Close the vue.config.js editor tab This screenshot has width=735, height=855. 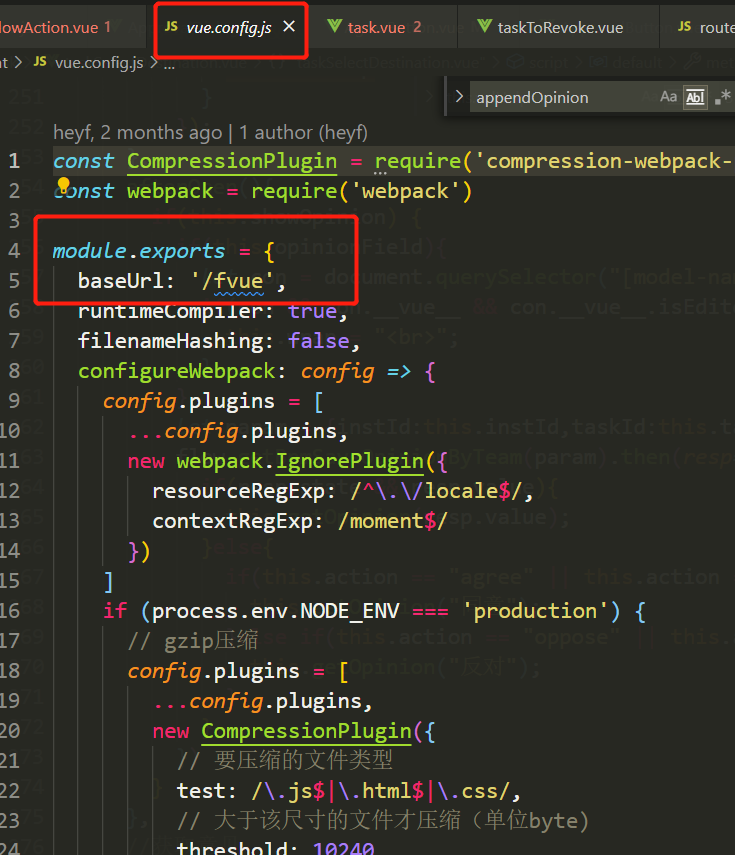coord(289,27)
